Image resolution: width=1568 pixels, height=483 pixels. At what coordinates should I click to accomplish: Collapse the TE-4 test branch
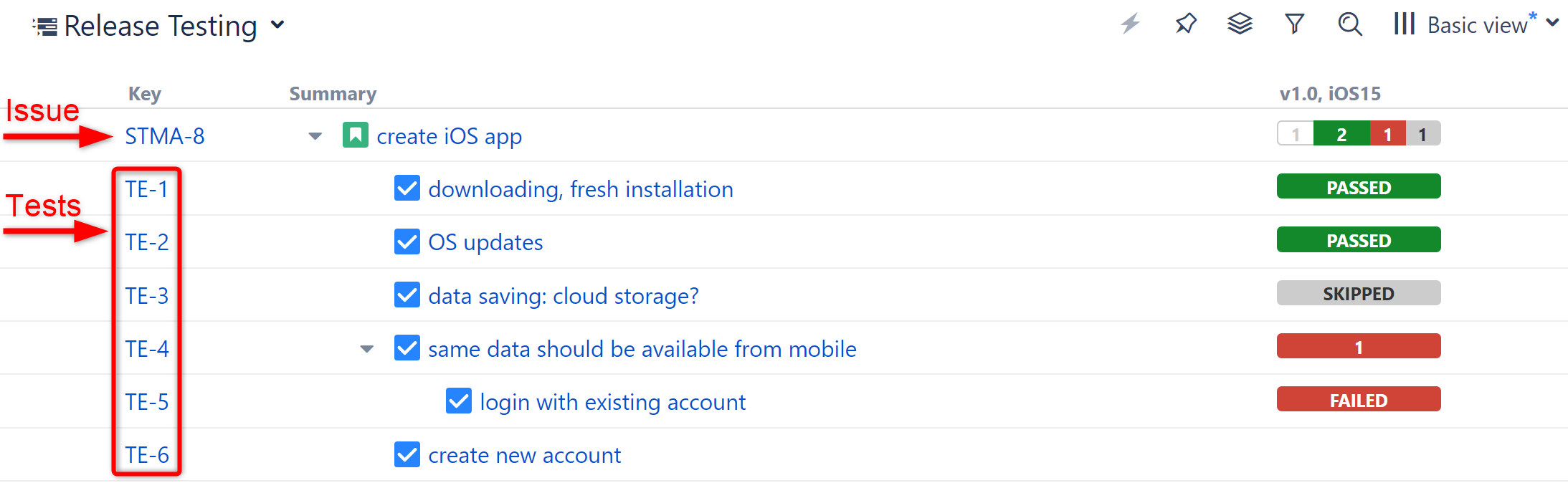(366, 348)
